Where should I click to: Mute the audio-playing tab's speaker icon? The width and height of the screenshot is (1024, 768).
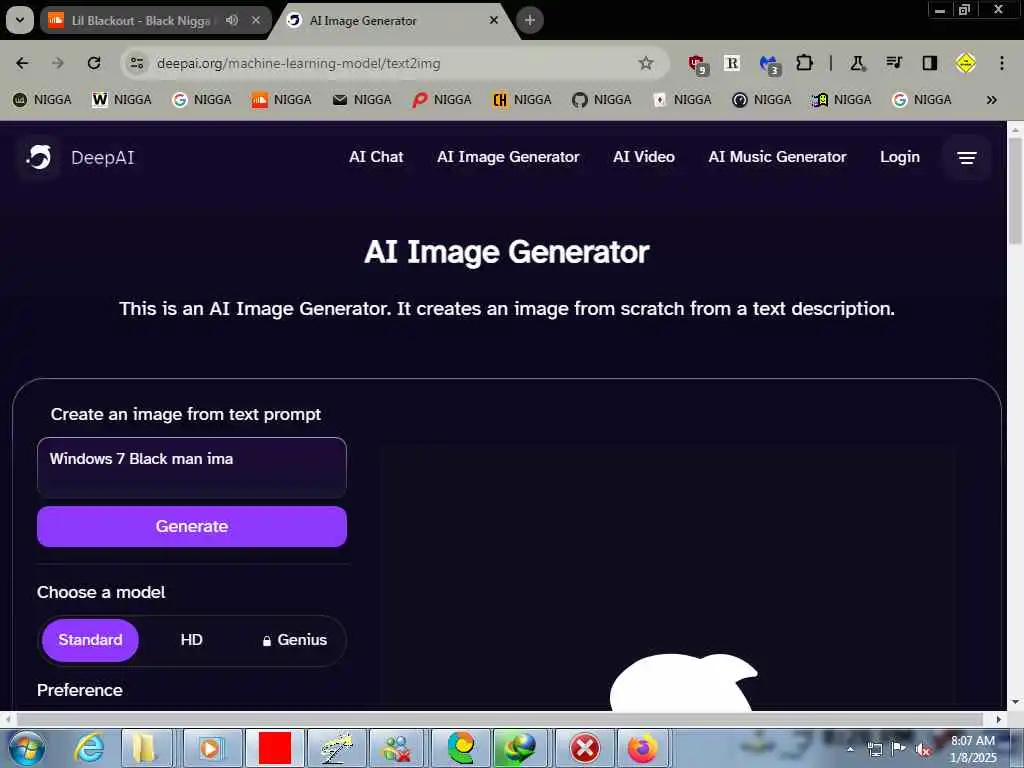click(x=232, y=20)
